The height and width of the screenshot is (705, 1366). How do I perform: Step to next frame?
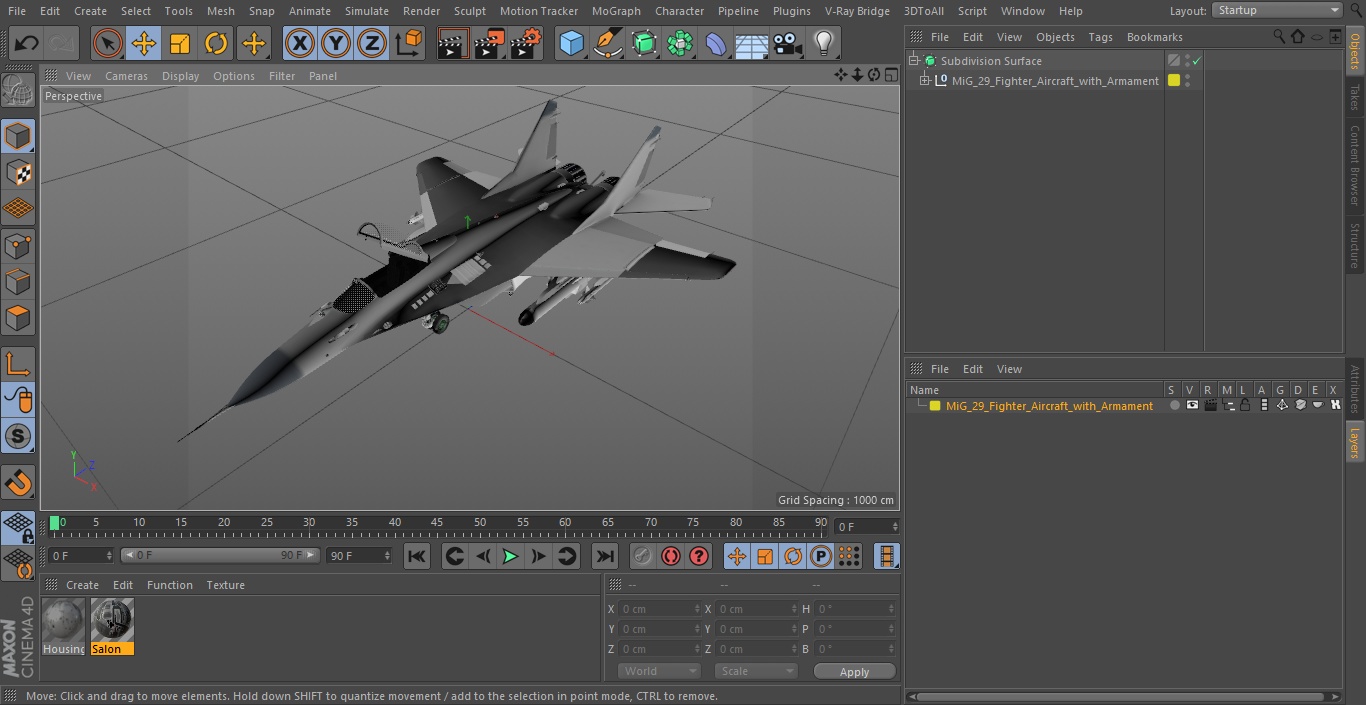click(538, 556)
